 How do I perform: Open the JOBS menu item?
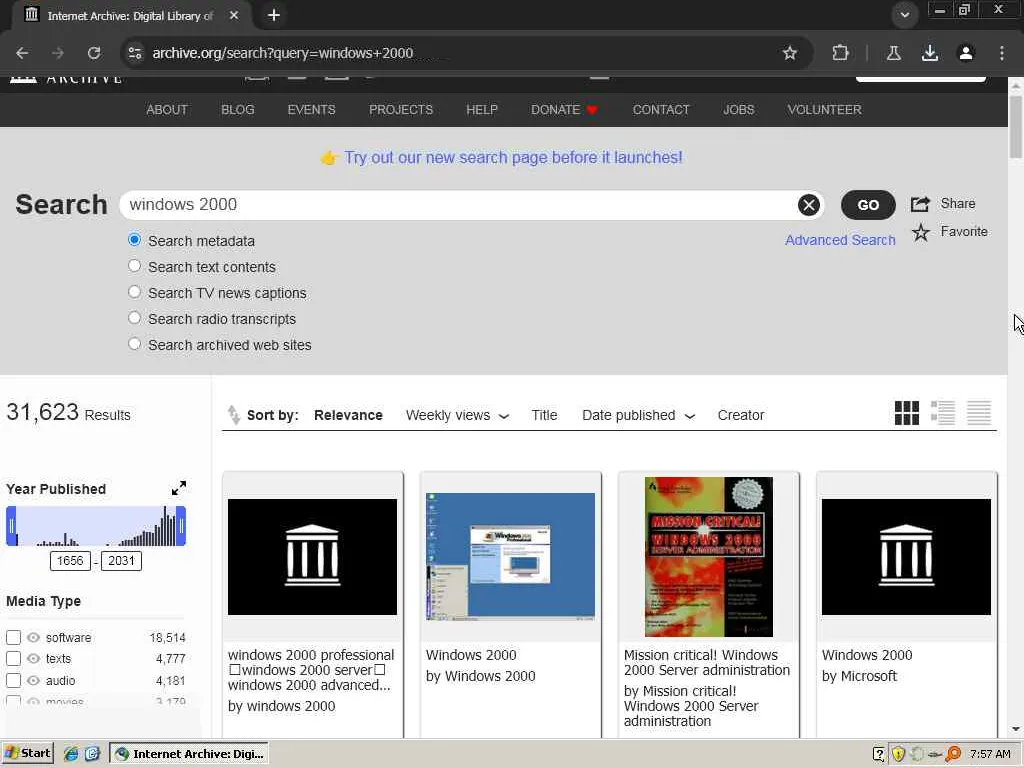point(739,110)
